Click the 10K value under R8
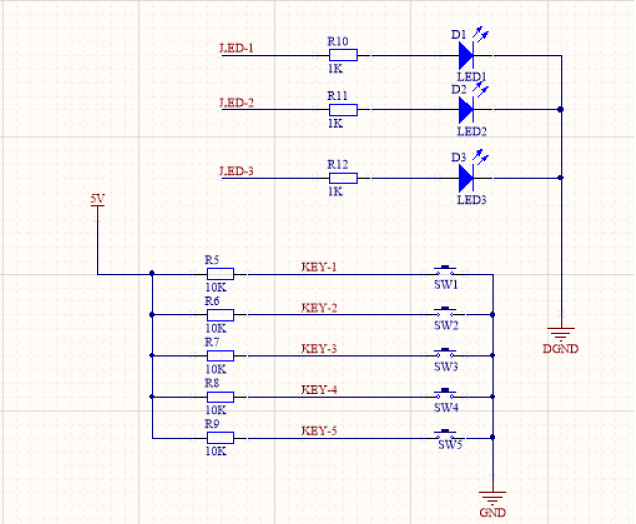The width and height of the screenshot is (636, 524). pyautogui.click(x=216, y=410)
